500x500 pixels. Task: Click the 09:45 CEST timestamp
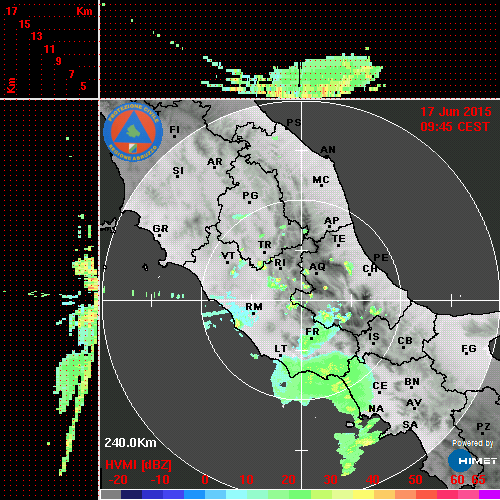click(x=455, y=127)
